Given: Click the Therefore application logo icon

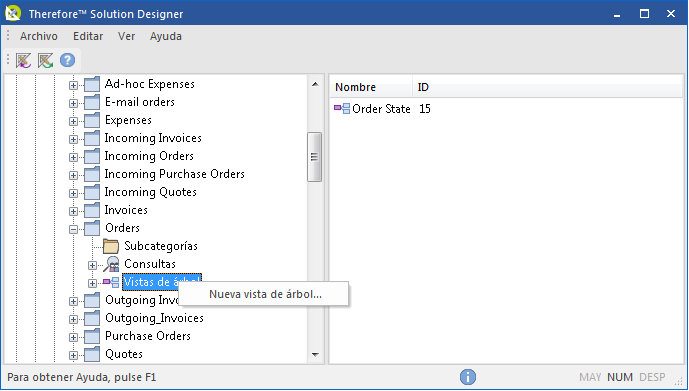Looking at the screenshot, I should click(x=13, y=13).
